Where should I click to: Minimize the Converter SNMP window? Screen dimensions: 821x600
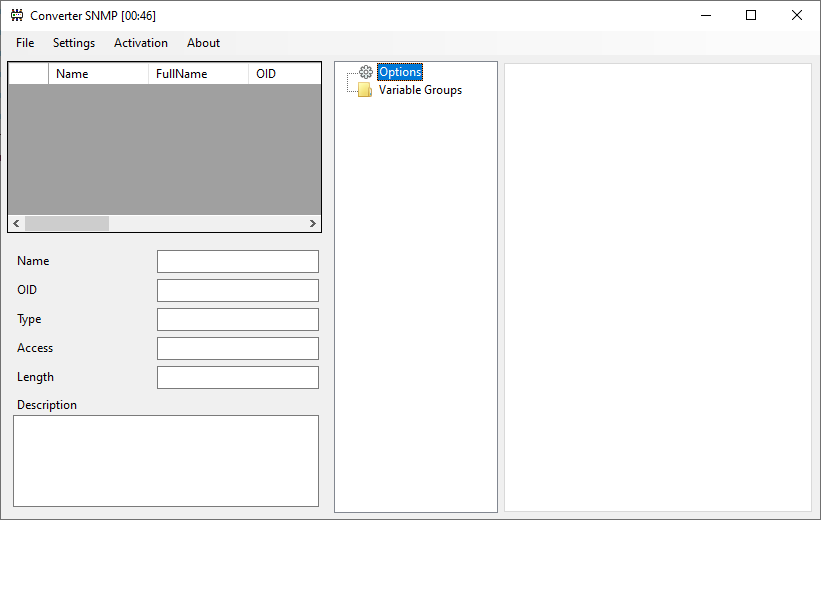tap(706, 15)
